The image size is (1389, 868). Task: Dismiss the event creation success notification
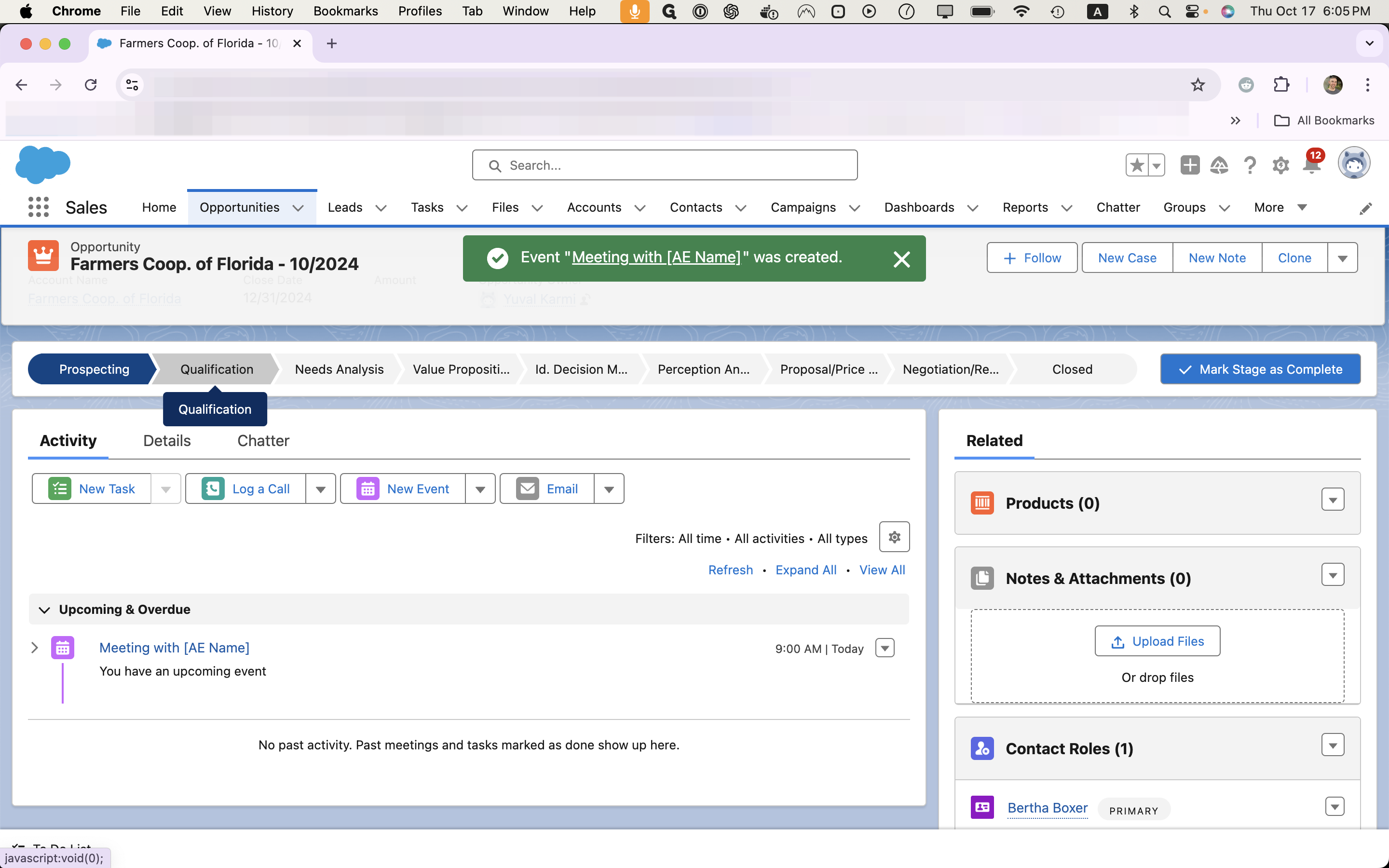click(x=901, y=259)
